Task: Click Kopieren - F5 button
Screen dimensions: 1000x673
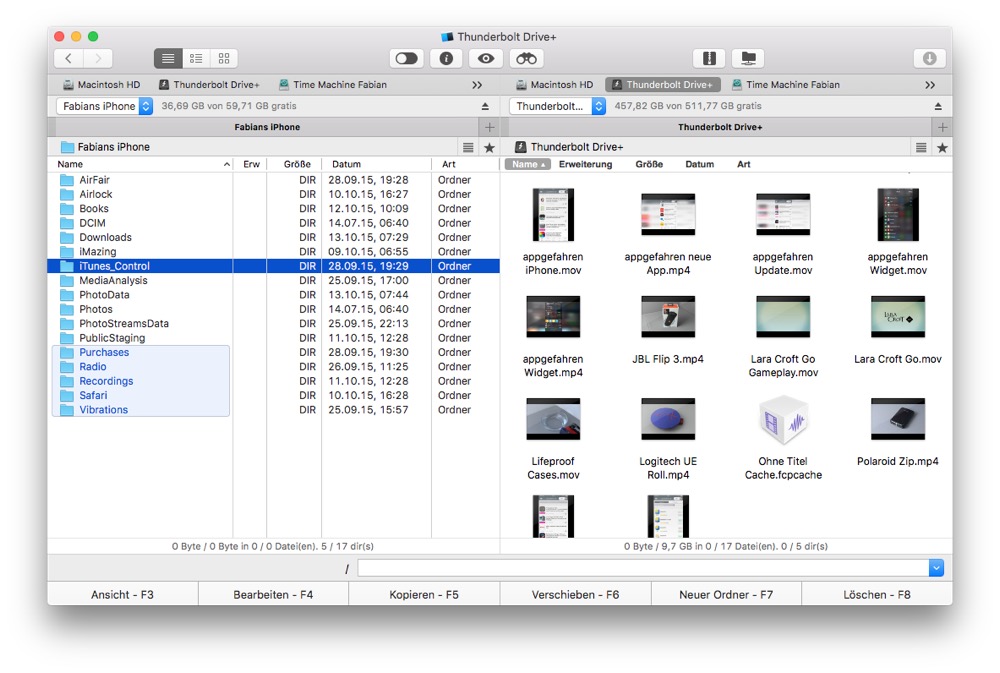Action: tap(424, 595)
